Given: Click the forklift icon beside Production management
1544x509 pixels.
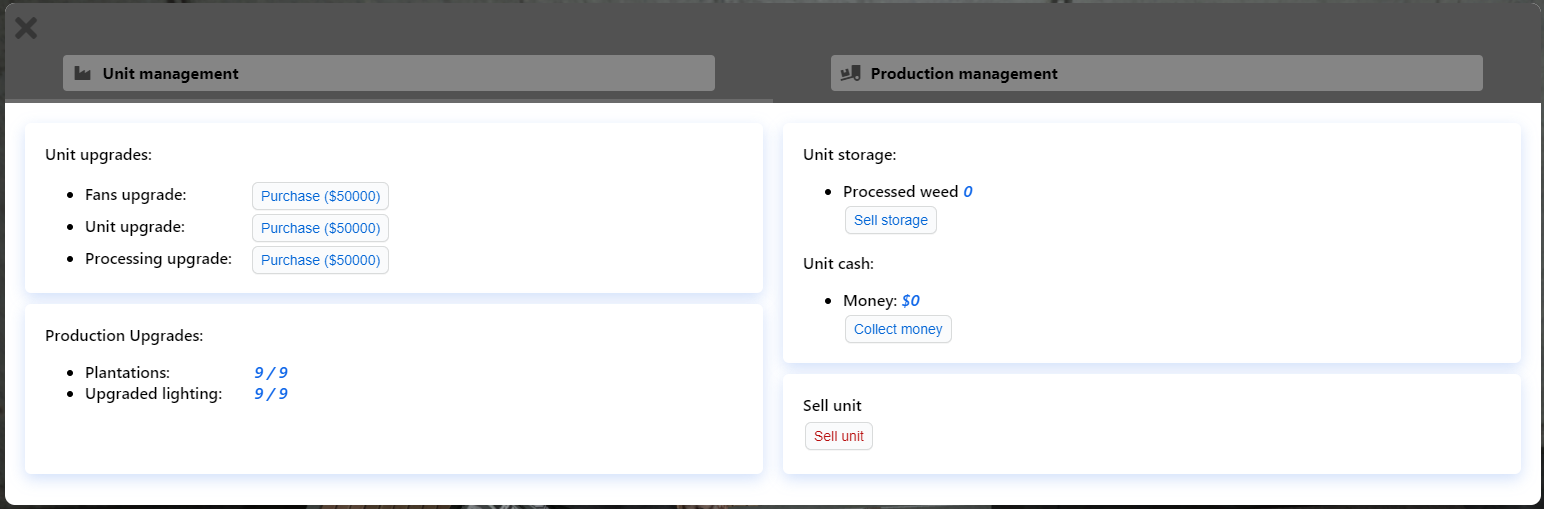Looking at the screenshot, I should (851, 73).
